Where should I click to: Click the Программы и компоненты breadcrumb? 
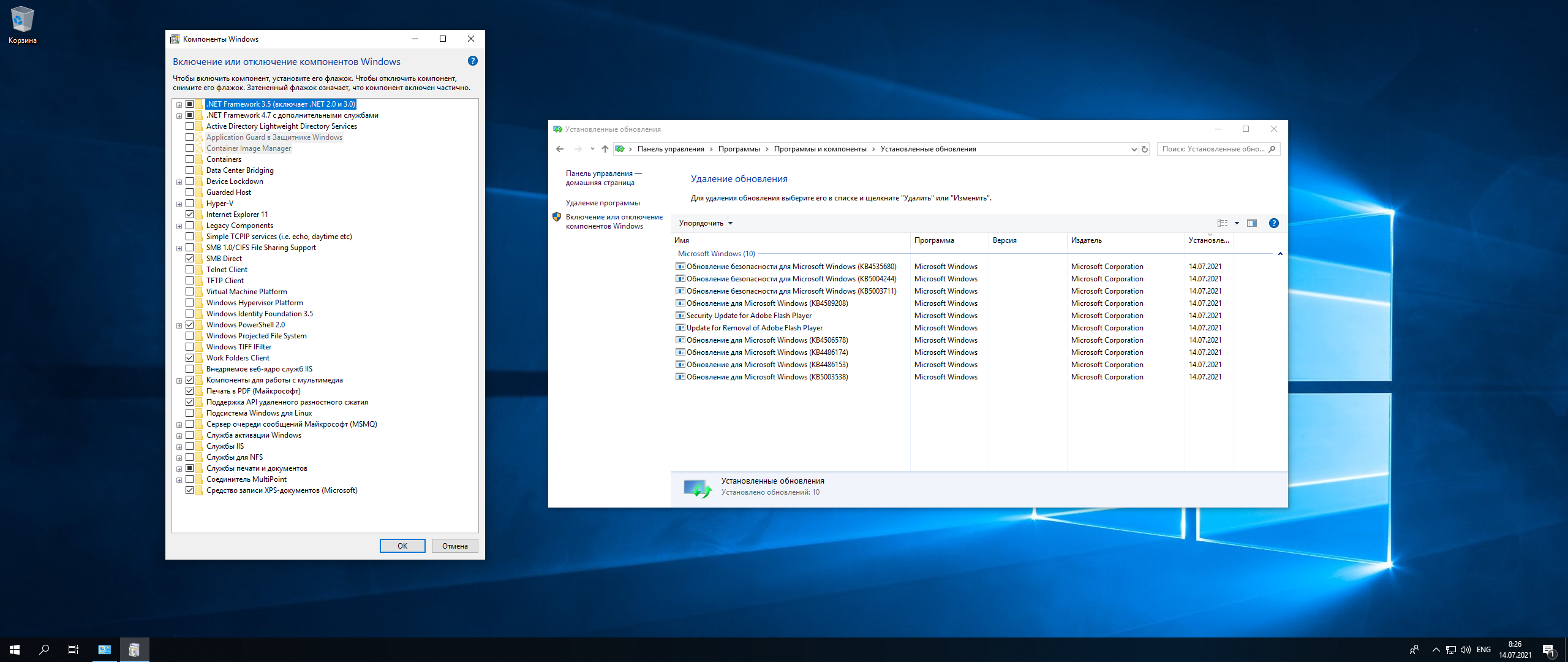pyautogui.click(x=820, y=149)
